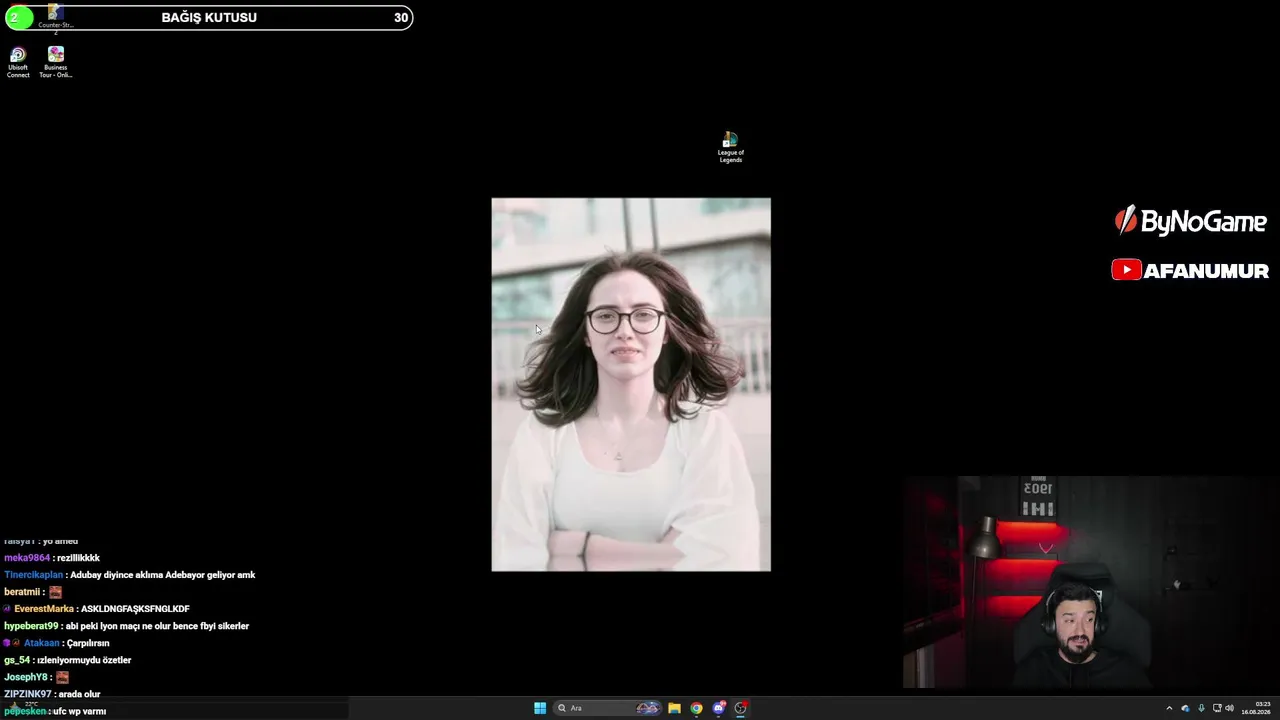Open network settings from the tray

click(1216, 708)
